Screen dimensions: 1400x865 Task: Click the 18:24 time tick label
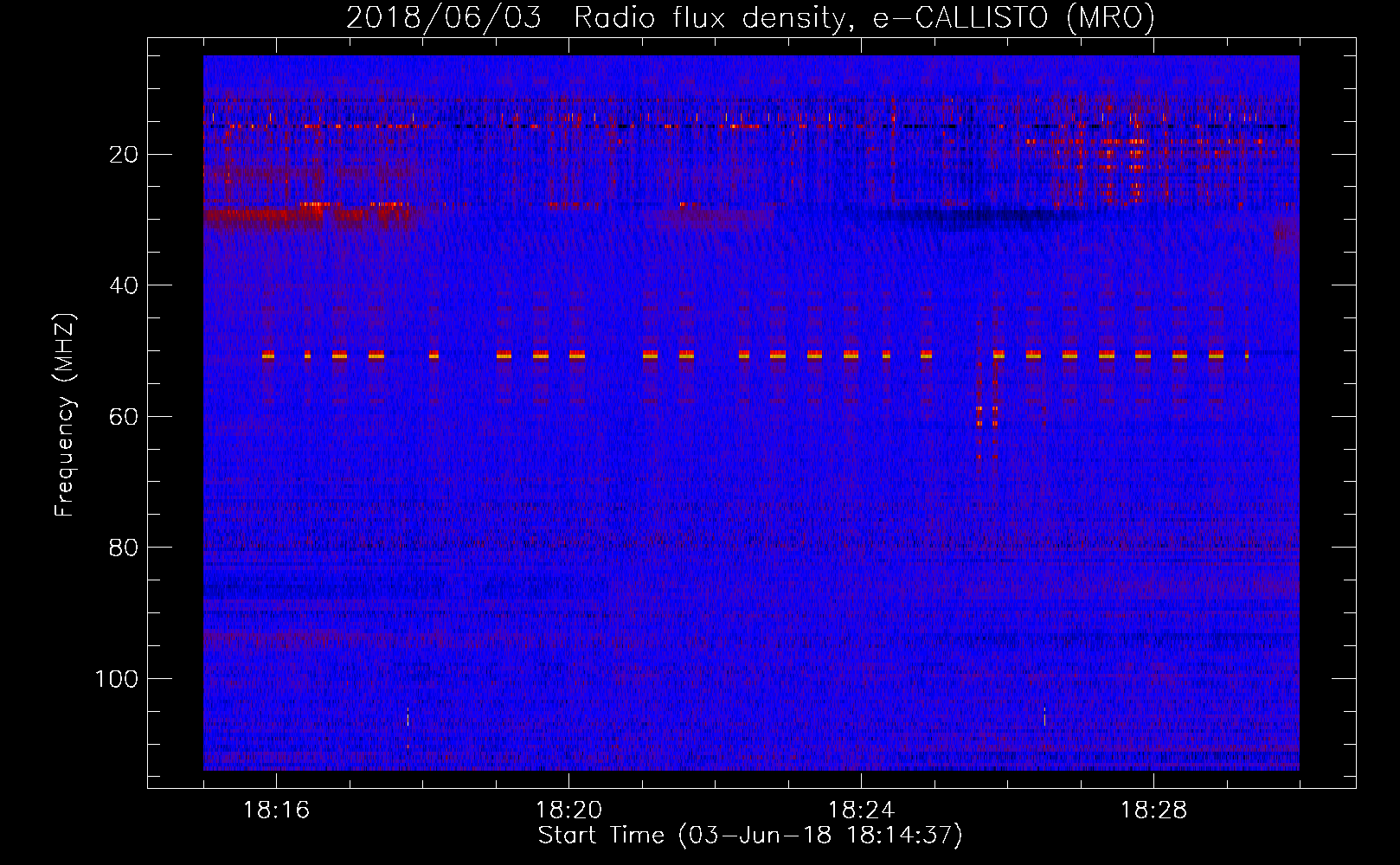pos(862,811)
